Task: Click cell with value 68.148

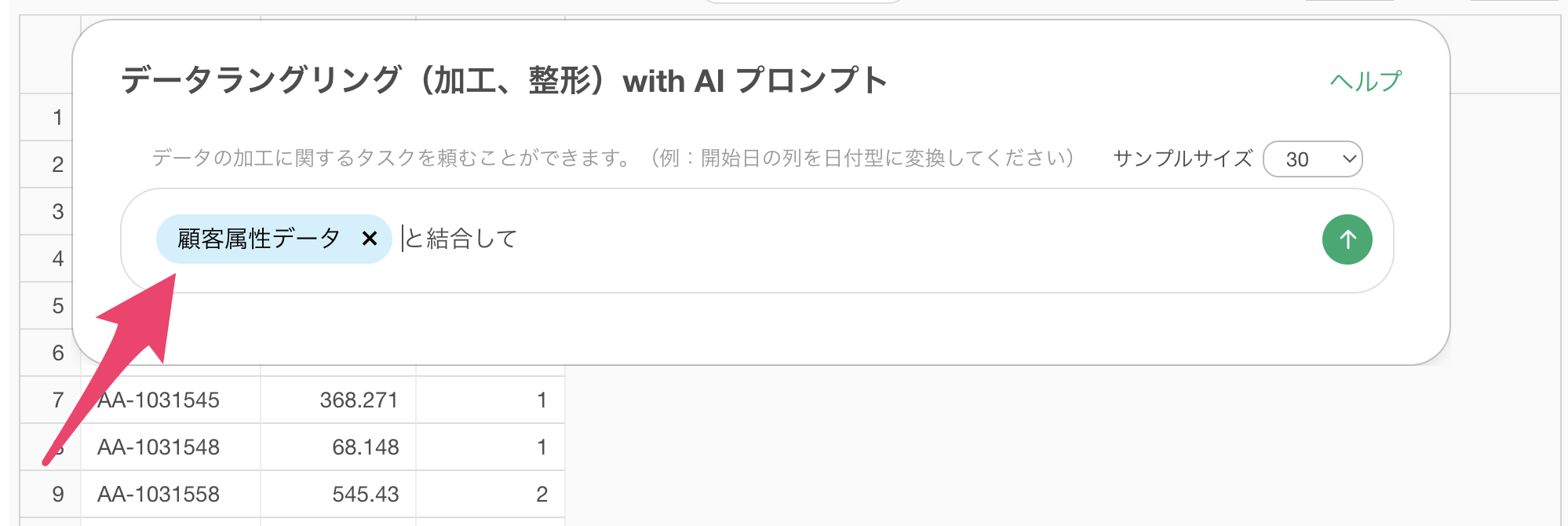Action: 338,447
